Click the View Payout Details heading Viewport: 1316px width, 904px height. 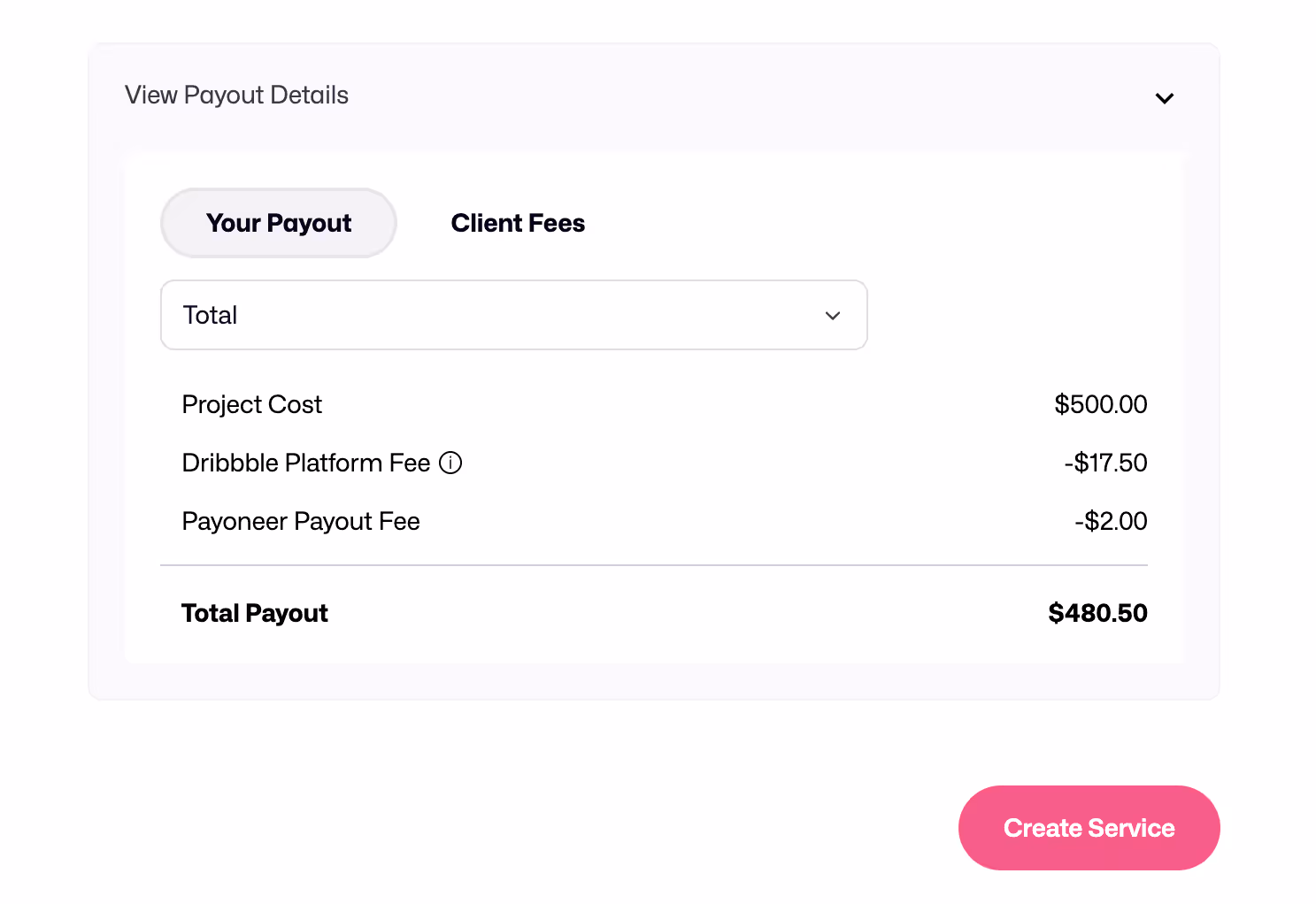pyautogui.click(x=236, y=96)
